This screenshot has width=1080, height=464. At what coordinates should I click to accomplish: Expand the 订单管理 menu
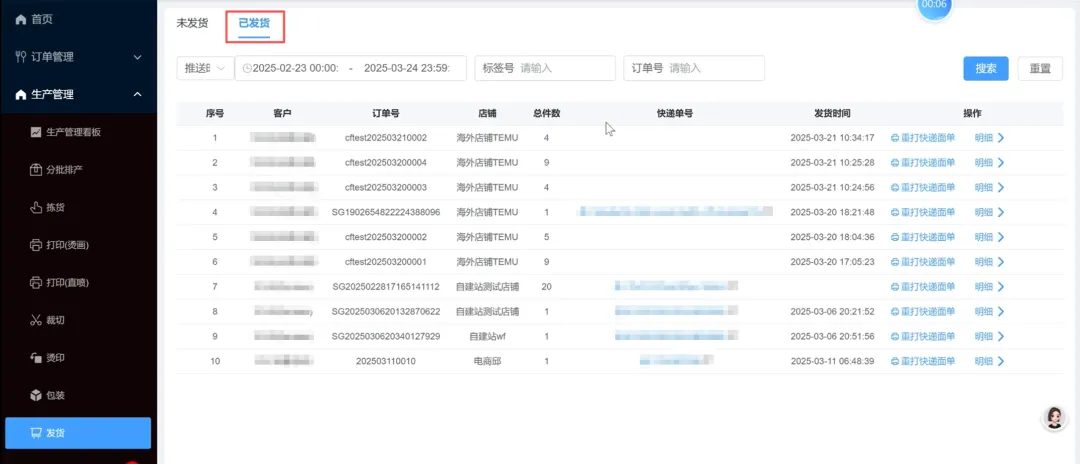click(137, 57)
